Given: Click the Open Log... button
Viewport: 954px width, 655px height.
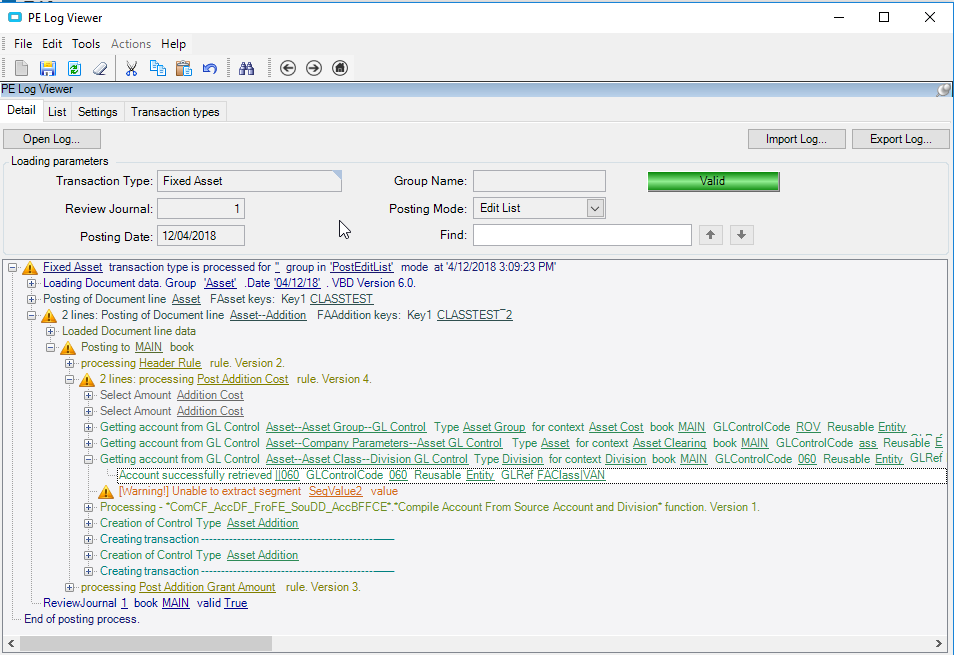Looking at the screenshot, I should [52, 139].
